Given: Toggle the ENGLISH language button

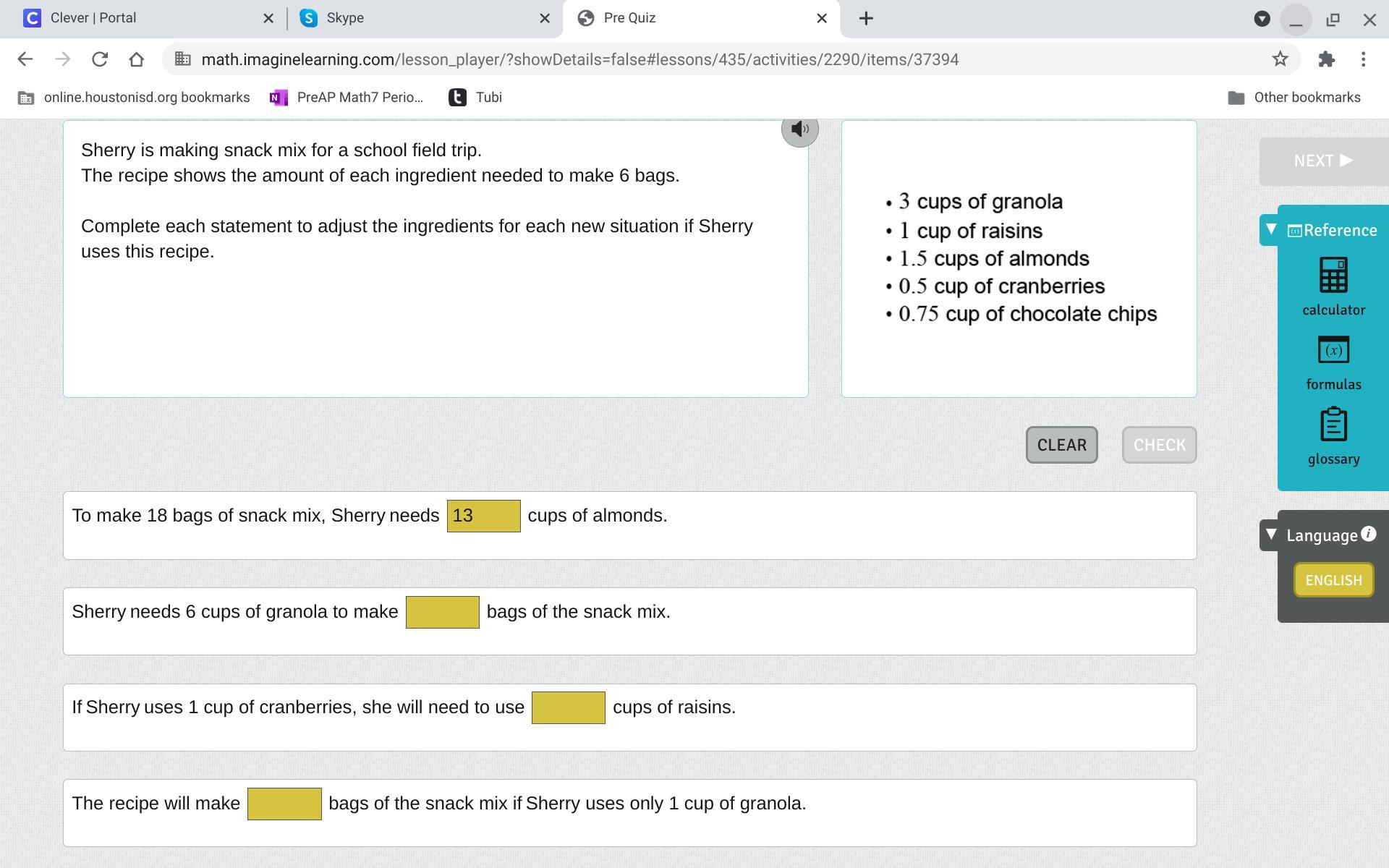Looking at the screenshot, I should click(1333, 580).
